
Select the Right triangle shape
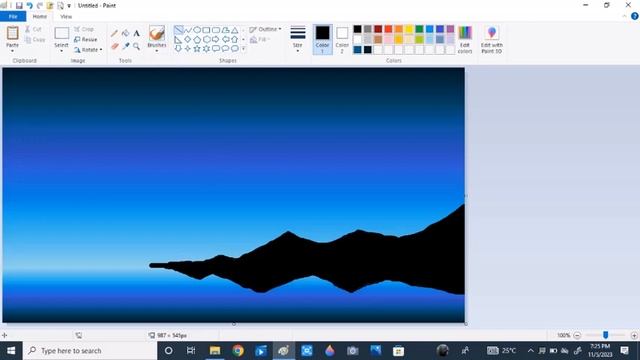178,40
